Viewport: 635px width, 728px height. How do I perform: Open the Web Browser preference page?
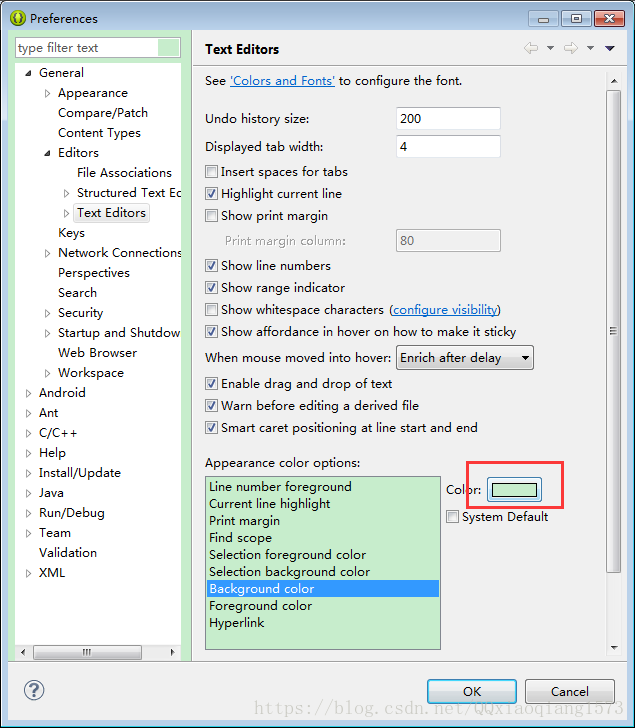(97, 352)
